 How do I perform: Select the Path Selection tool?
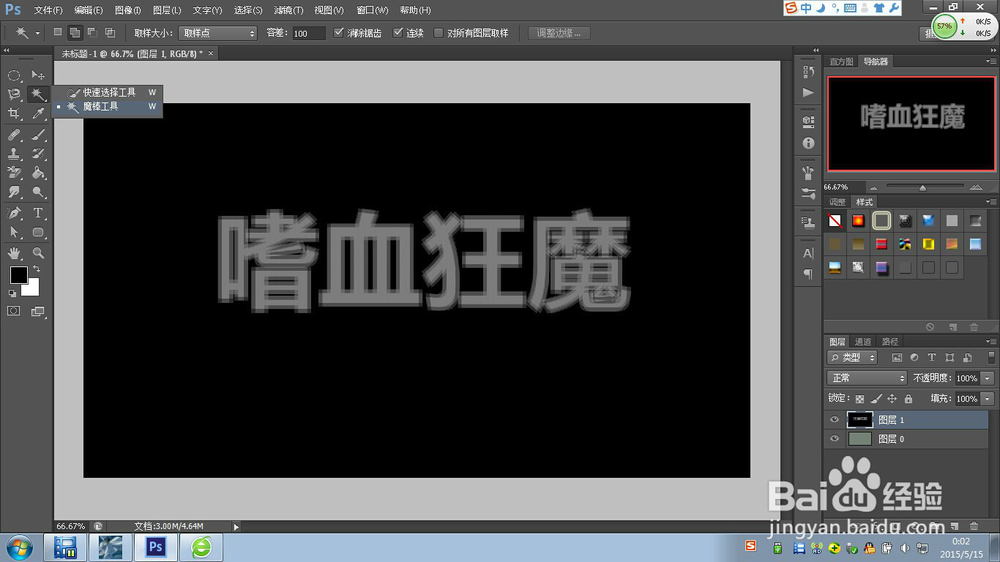(14, 232)
